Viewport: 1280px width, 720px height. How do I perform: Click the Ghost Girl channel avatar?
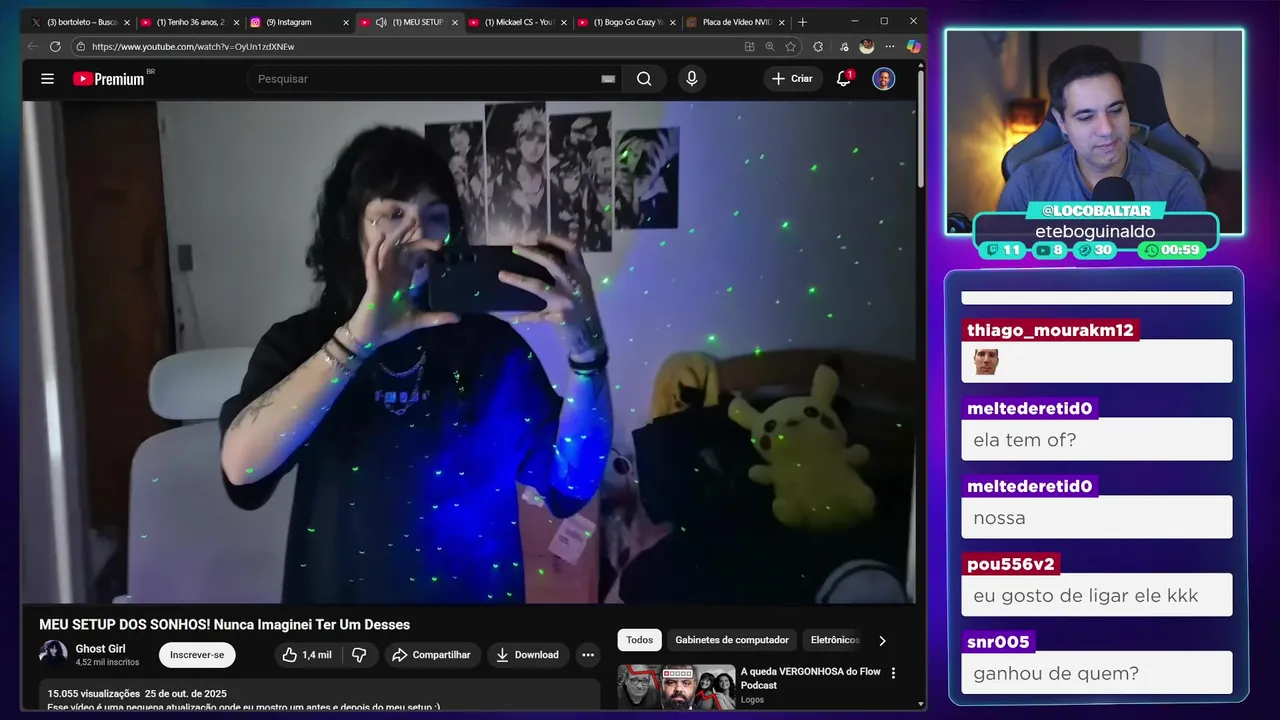pos(53,655)
